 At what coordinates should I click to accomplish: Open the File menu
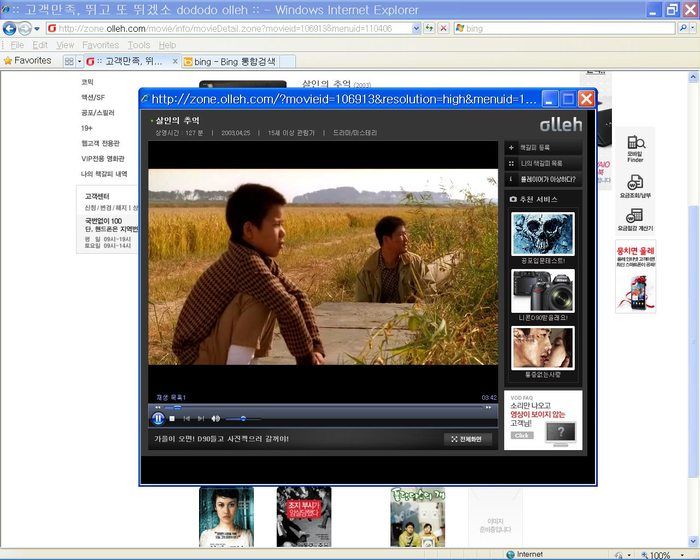pos(17,45)
